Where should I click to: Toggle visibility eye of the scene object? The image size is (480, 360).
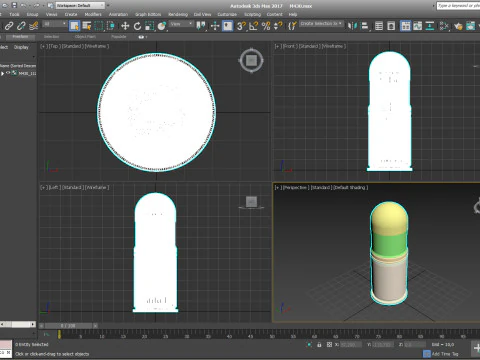(x=8, y=73)
